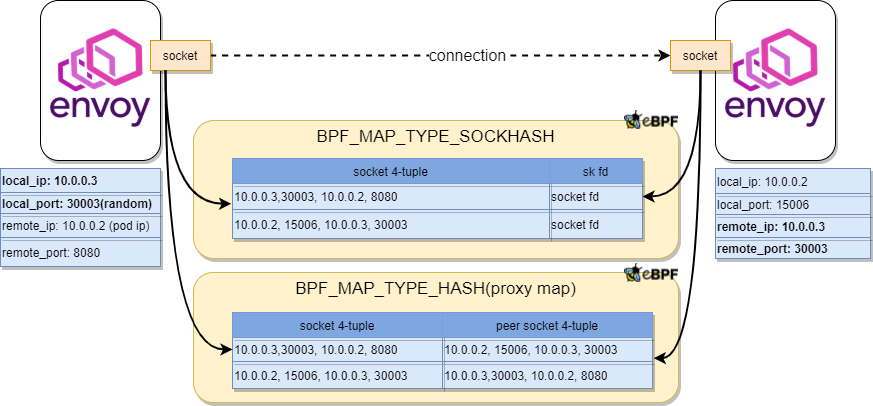This screenshot has width=873, height=406.
Task: Click peer cell "10.0.0.2, 15006, 10.0.0.3, 30003"
Action: click(x=547, y=350)
